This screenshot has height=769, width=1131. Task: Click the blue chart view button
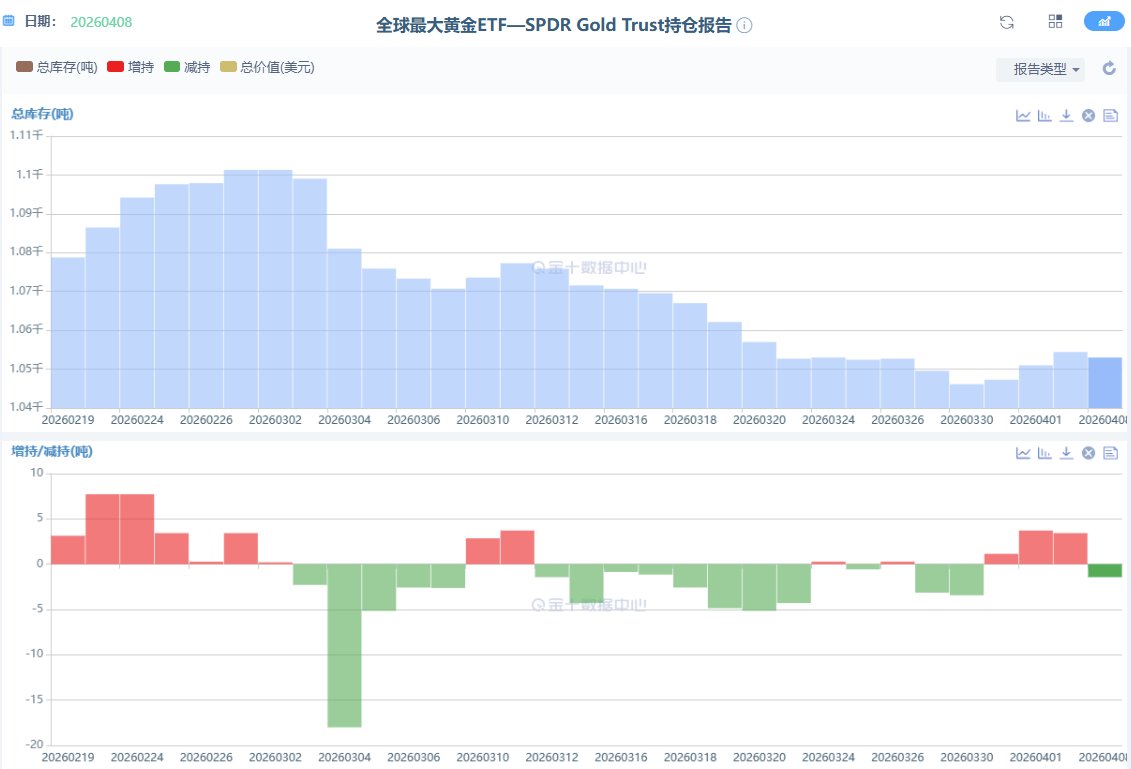tap(1104, 22)
